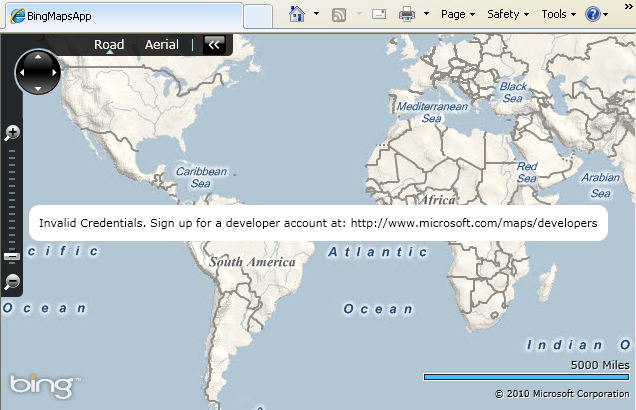Click the Africa label on map
Image resolution: width=636 pixels, height=410 pixels.
[437, 199]
